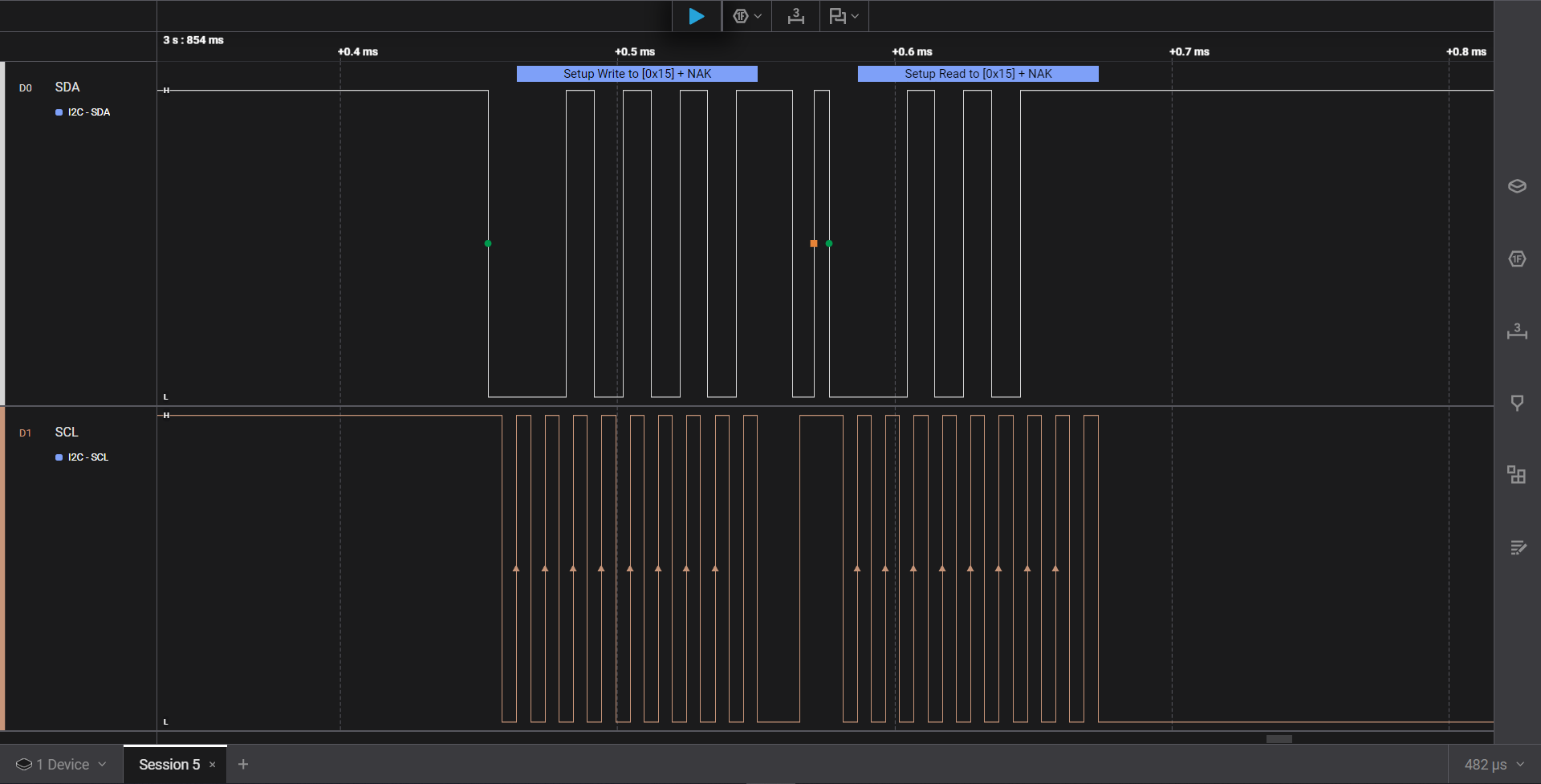This screenshot has width=1541, height=784.
Task: Open Device Settings panel in right sidebar
Action: tap(1516, 186)
